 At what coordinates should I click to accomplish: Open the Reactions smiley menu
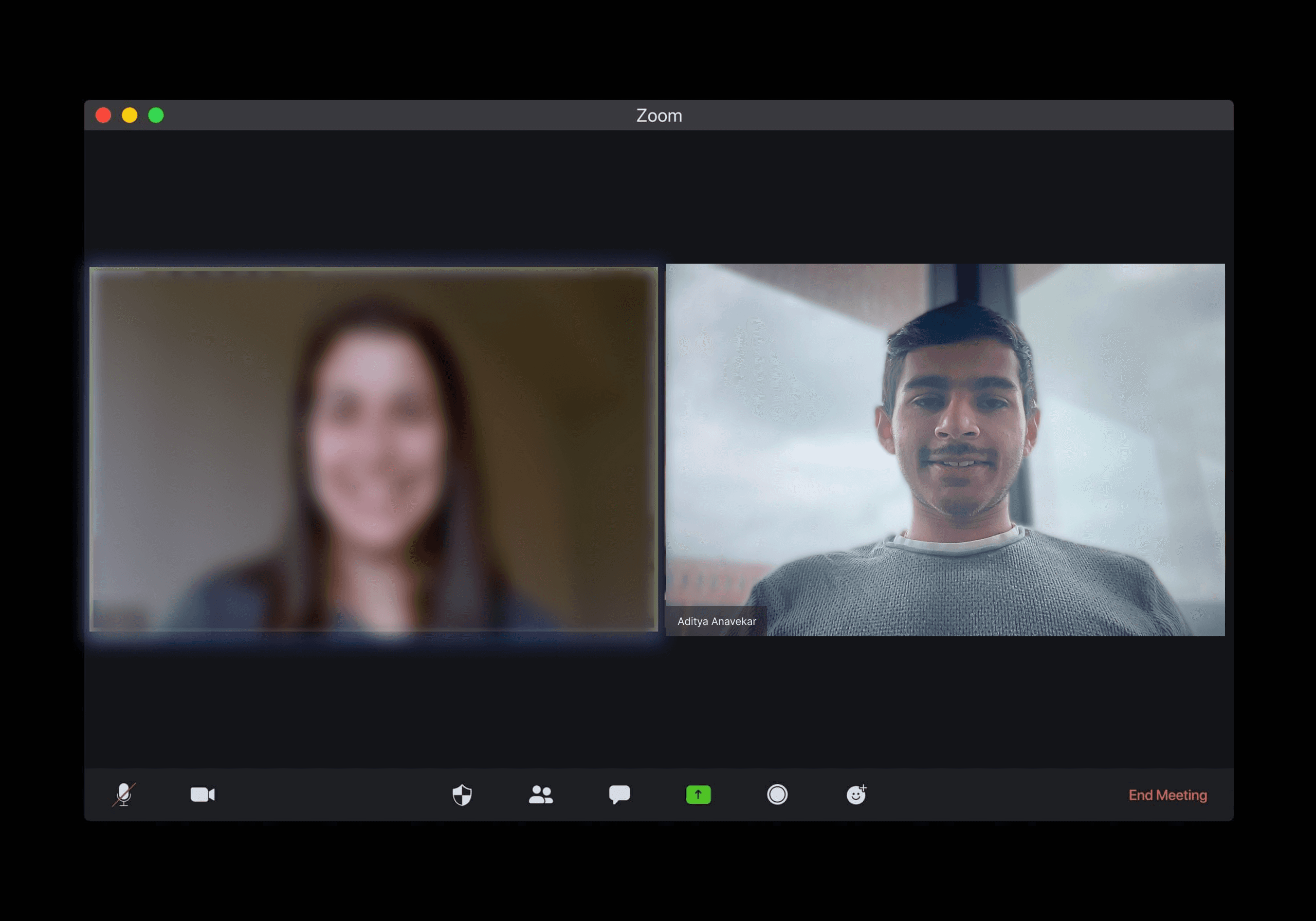click(856, 795)
